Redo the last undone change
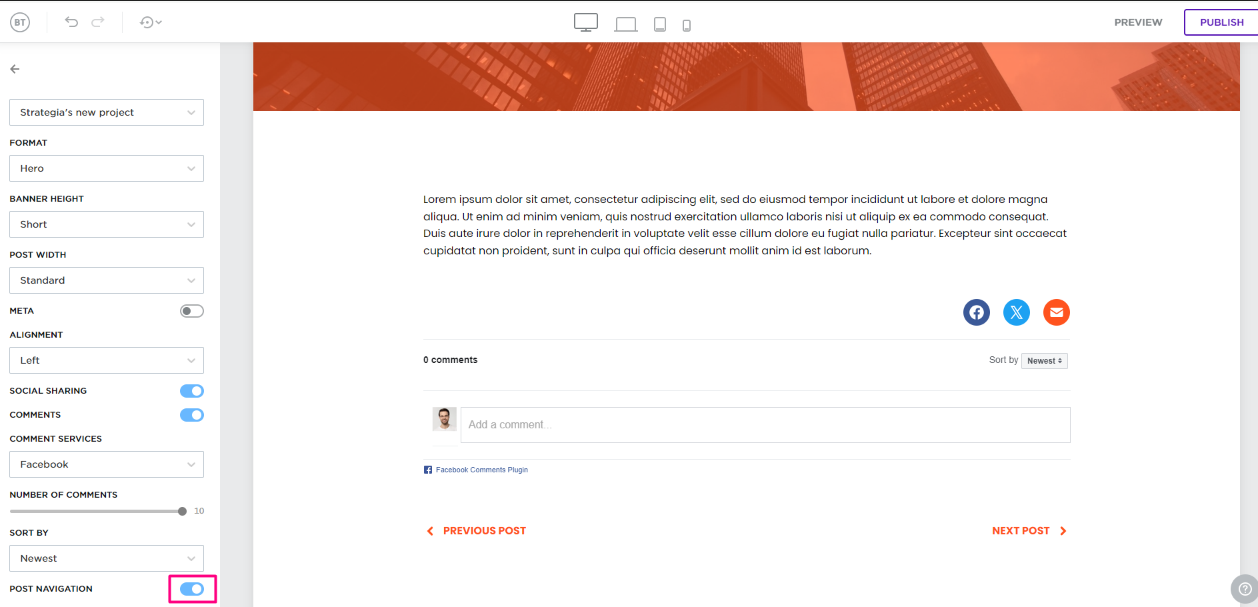 pos(97,22)
